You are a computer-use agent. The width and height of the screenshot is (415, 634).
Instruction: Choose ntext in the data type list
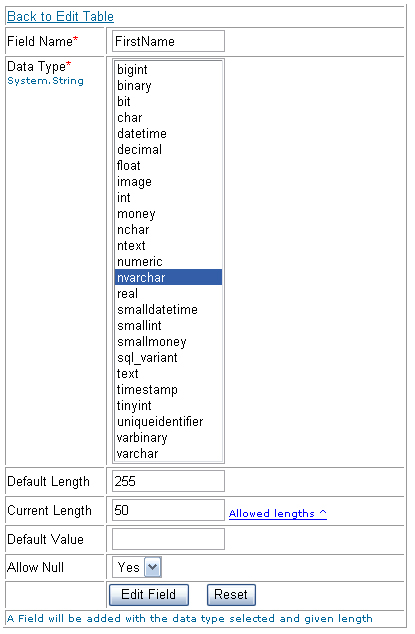(x=168, y=245)
